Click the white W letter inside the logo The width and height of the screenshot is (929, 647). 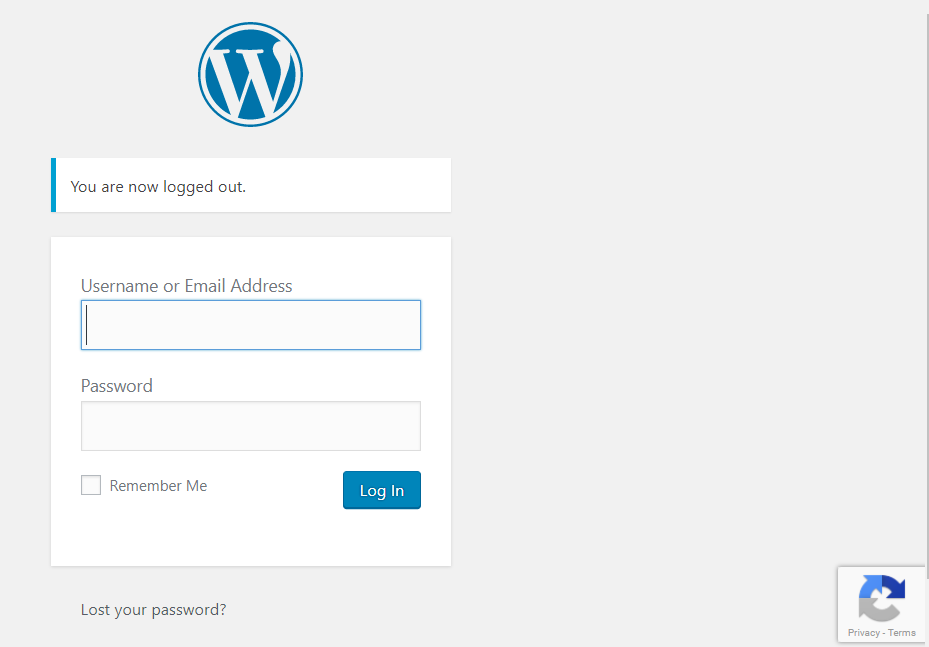click(250, 80)
